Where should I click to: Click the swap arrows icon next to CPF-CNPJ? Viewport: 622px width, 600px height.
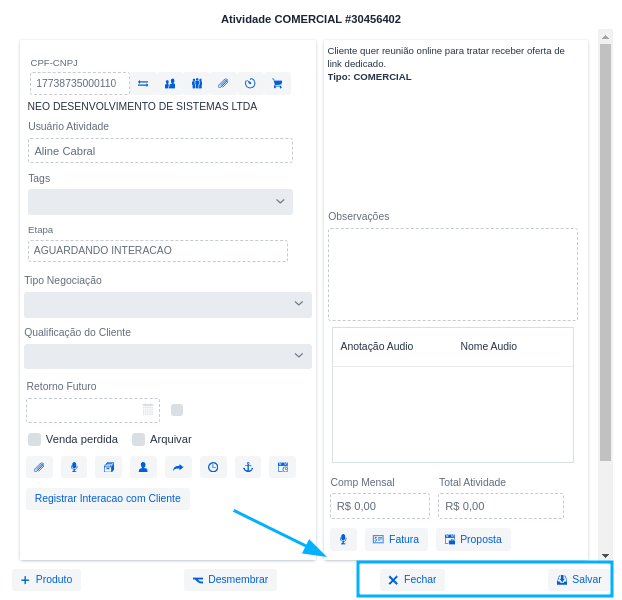(x=143, y=83)
